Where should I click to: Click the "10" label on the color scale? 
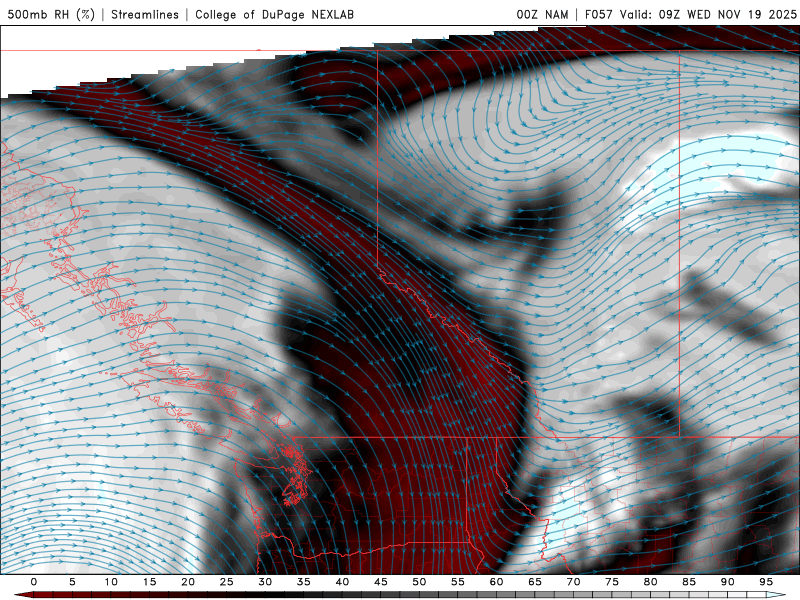coord(111,582)
